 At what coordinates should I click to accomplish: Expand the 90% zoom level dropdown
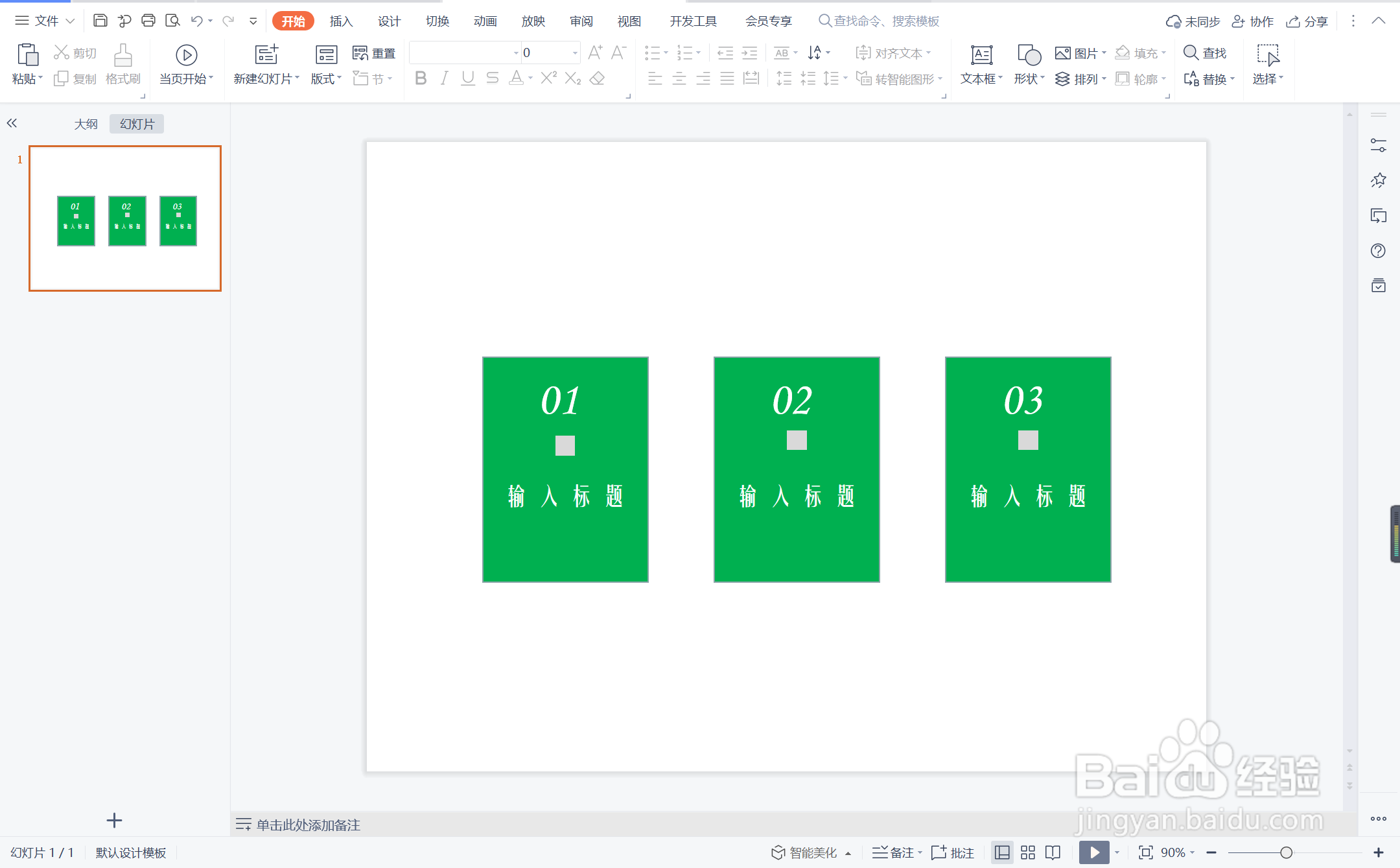[x=1193, y=852]
